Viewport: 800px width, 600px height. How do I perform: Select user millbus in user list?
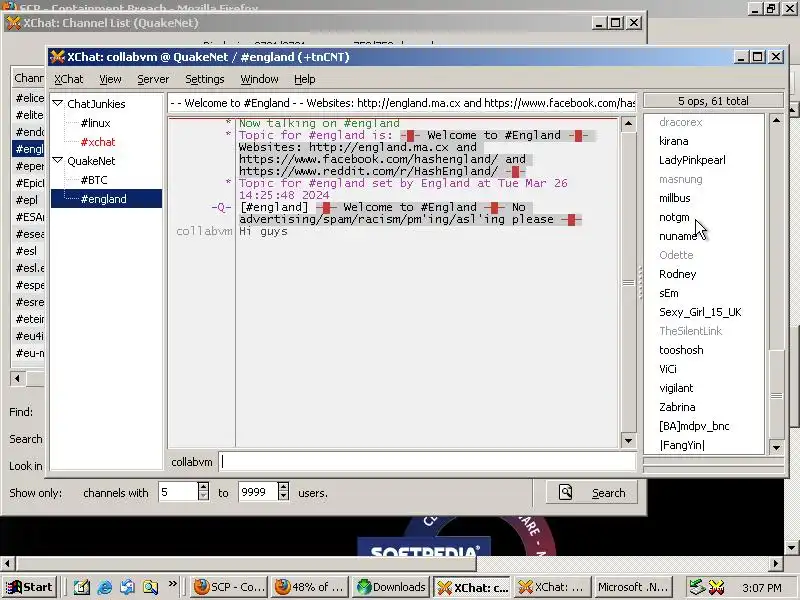(674, 198)
